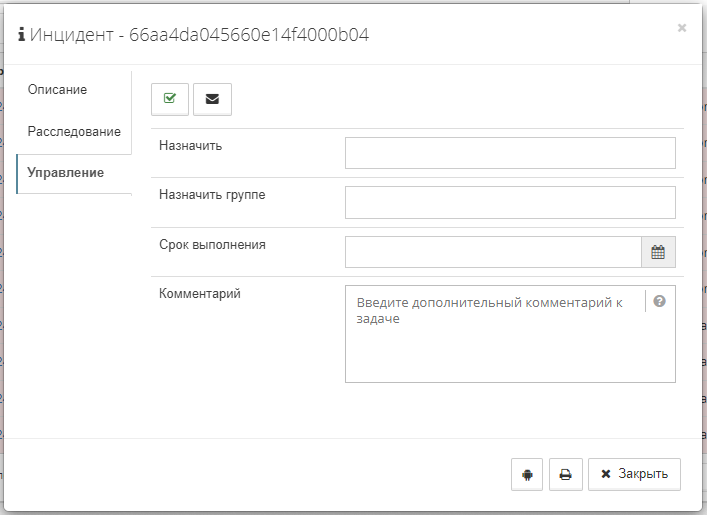The width and height of the screenshot is (707, 515).
Task: Print the incident using printer icon
Action: (565, 475)
